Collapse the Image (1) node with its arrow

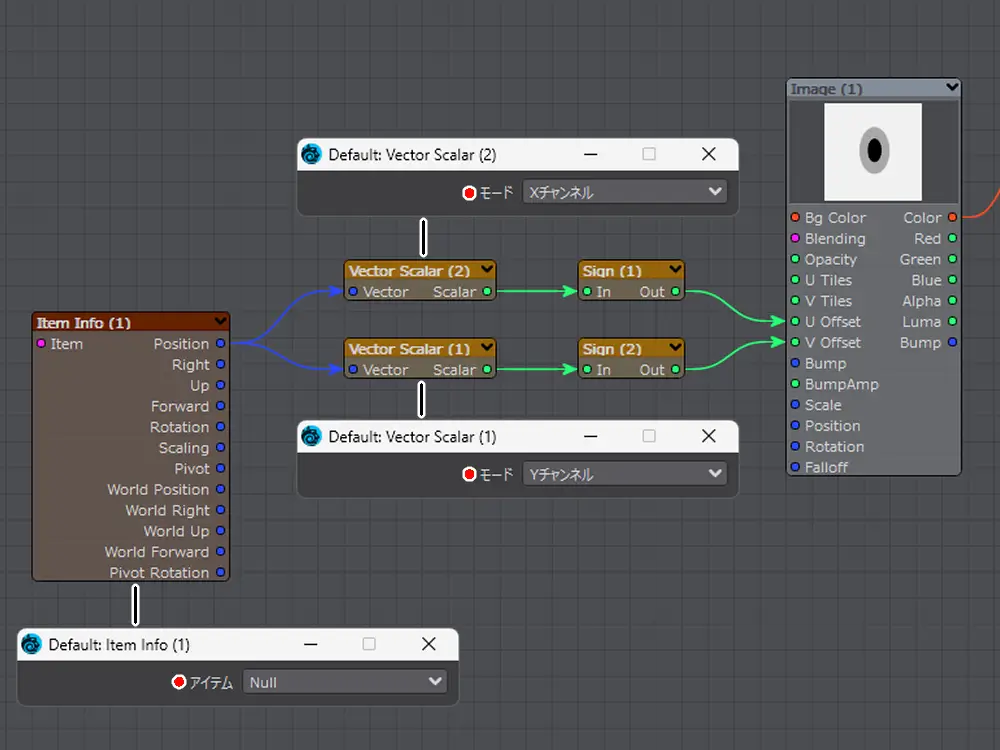pos(951,88)
